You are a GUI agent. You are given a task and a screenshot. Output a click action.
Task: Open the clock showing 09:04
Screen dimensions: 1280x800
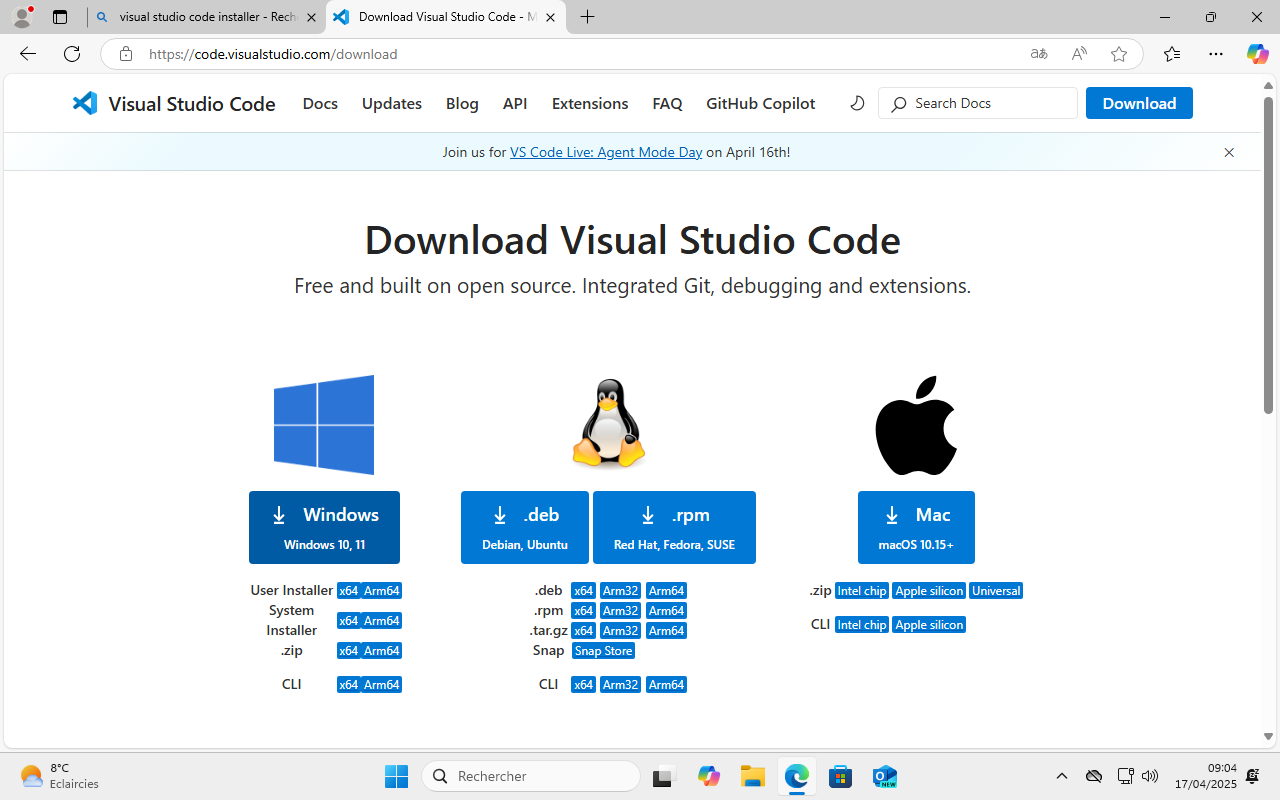tap(1206, 776)
